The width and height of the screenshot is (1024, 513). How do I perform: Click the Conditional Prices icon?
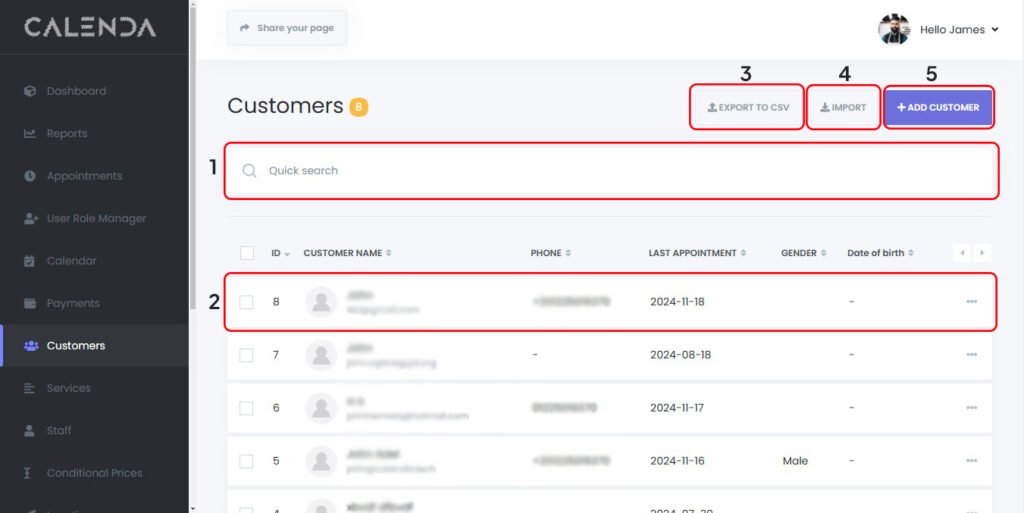[x=27, y=473]
